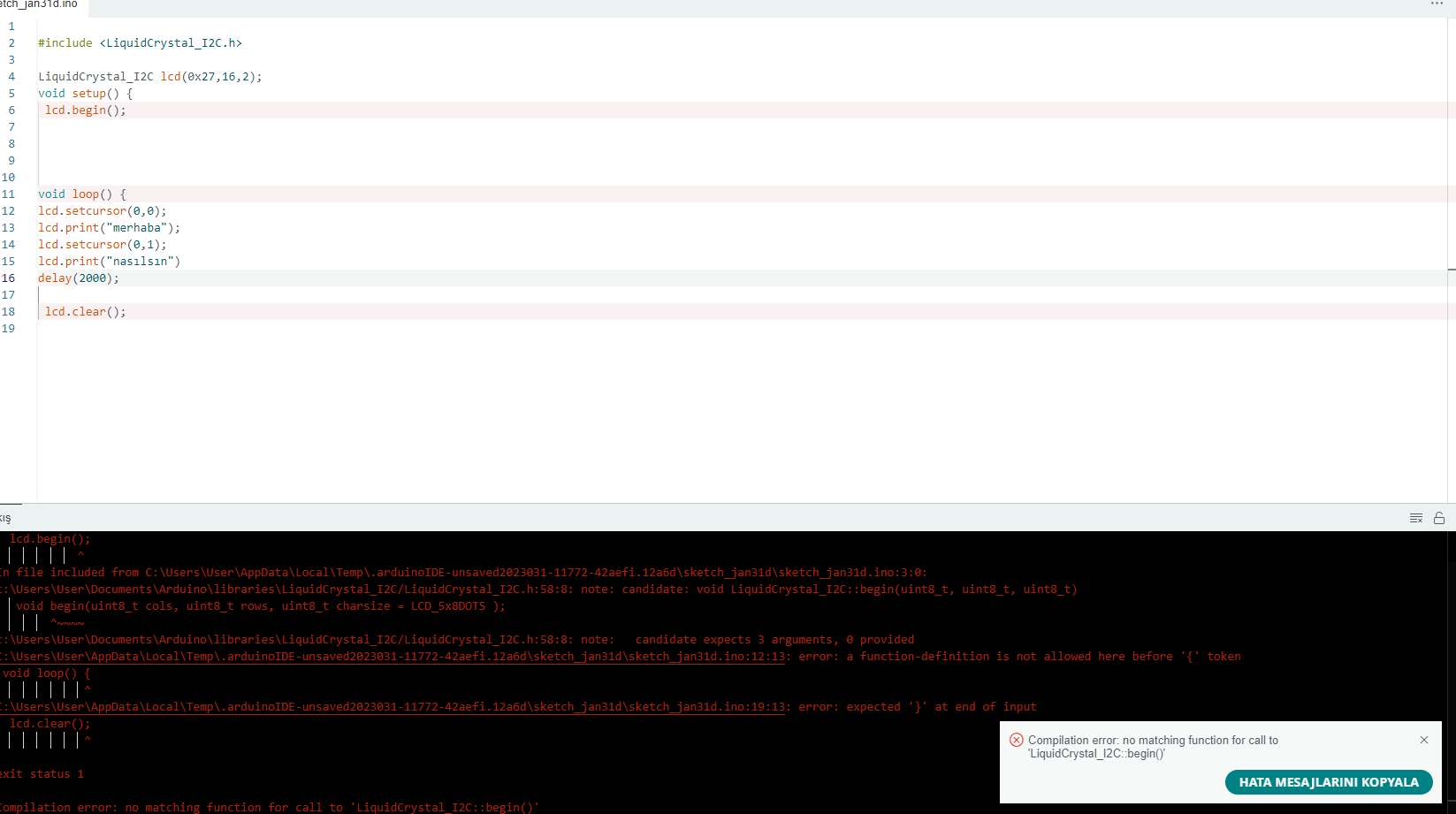Click the 'lcd.print("nasılsın")' code line
Viewport: 1456px width, 814px height.
[x=109, y=262]
